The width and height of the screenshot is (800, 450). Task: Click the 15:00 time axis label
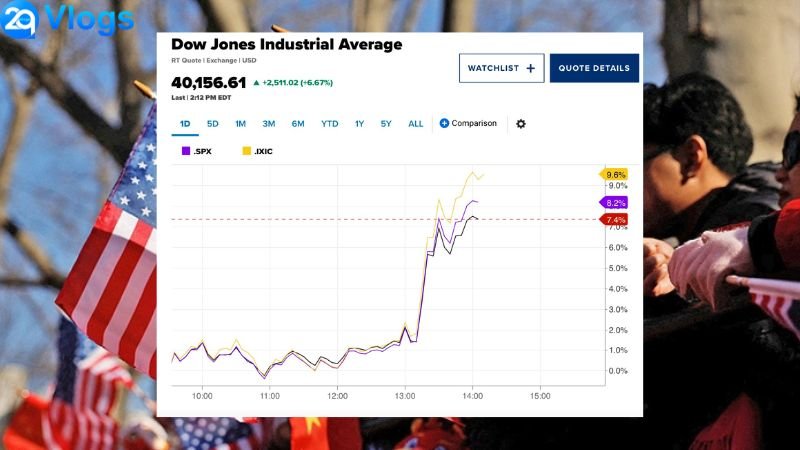point(540,396)
